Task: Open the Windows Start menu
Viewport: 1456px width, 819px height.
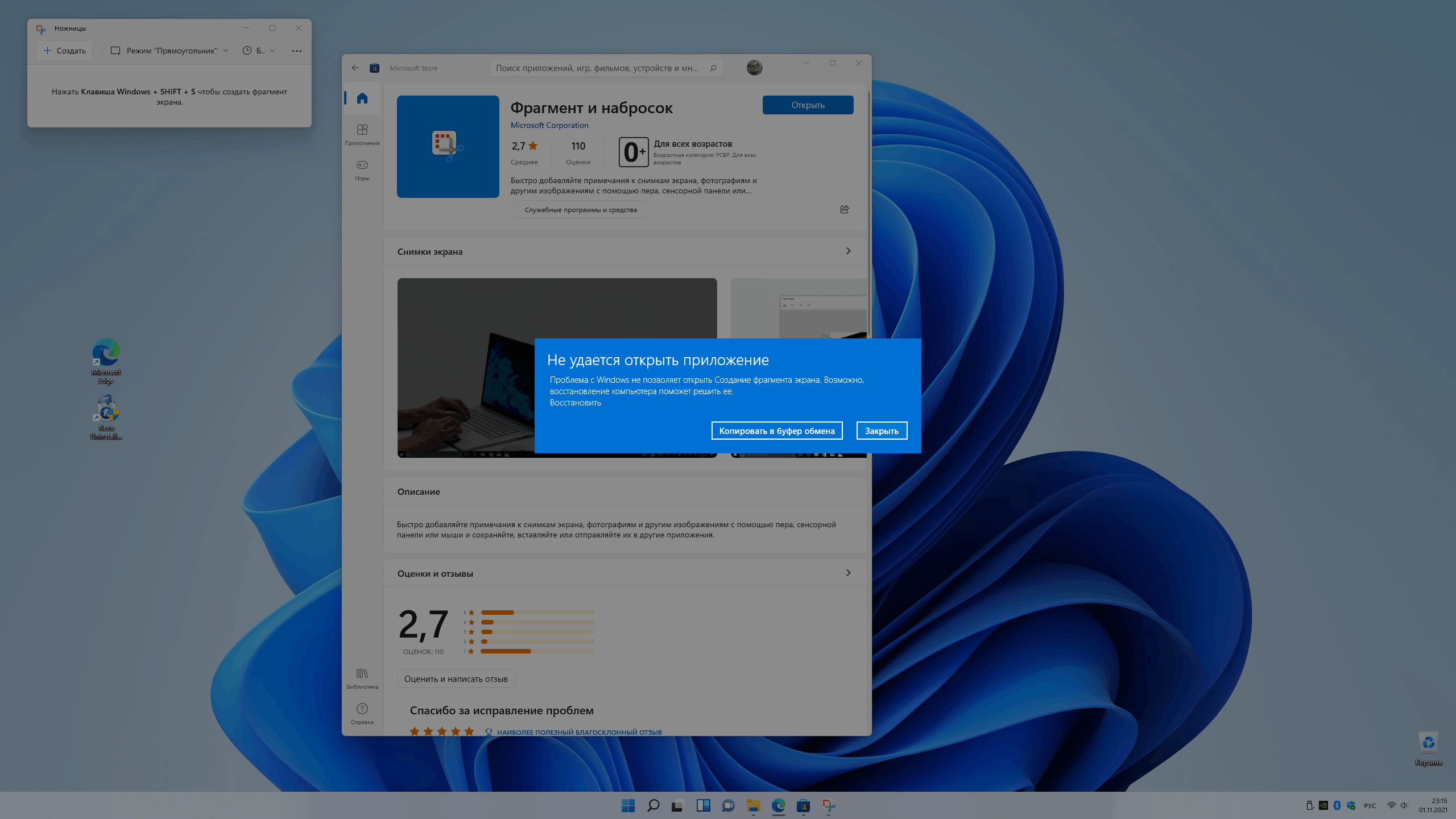Action: [x=628, y=805]
